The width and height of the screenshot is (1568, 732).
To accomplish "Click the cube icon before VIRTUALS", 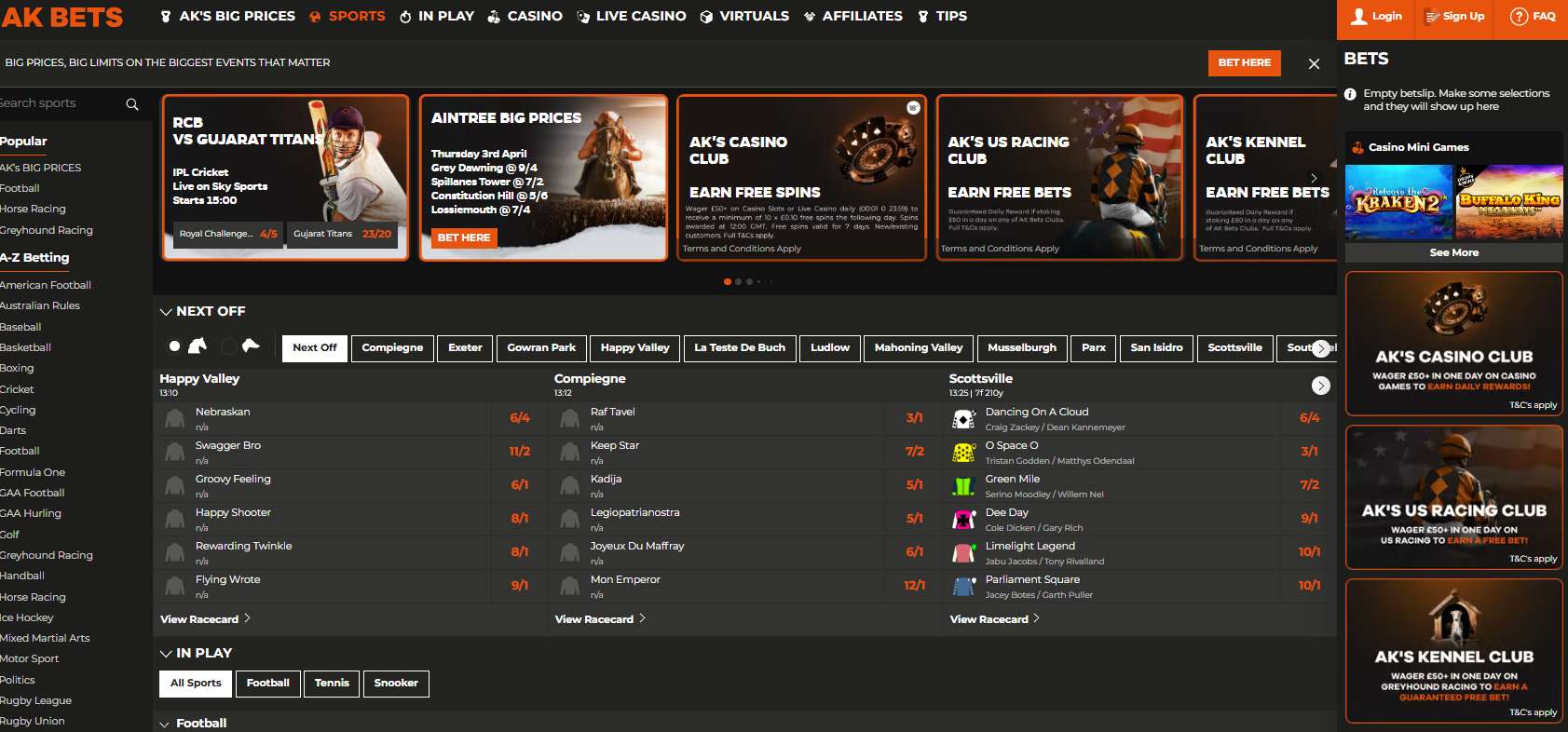I will pyautogui.click(x=706, y=17).
